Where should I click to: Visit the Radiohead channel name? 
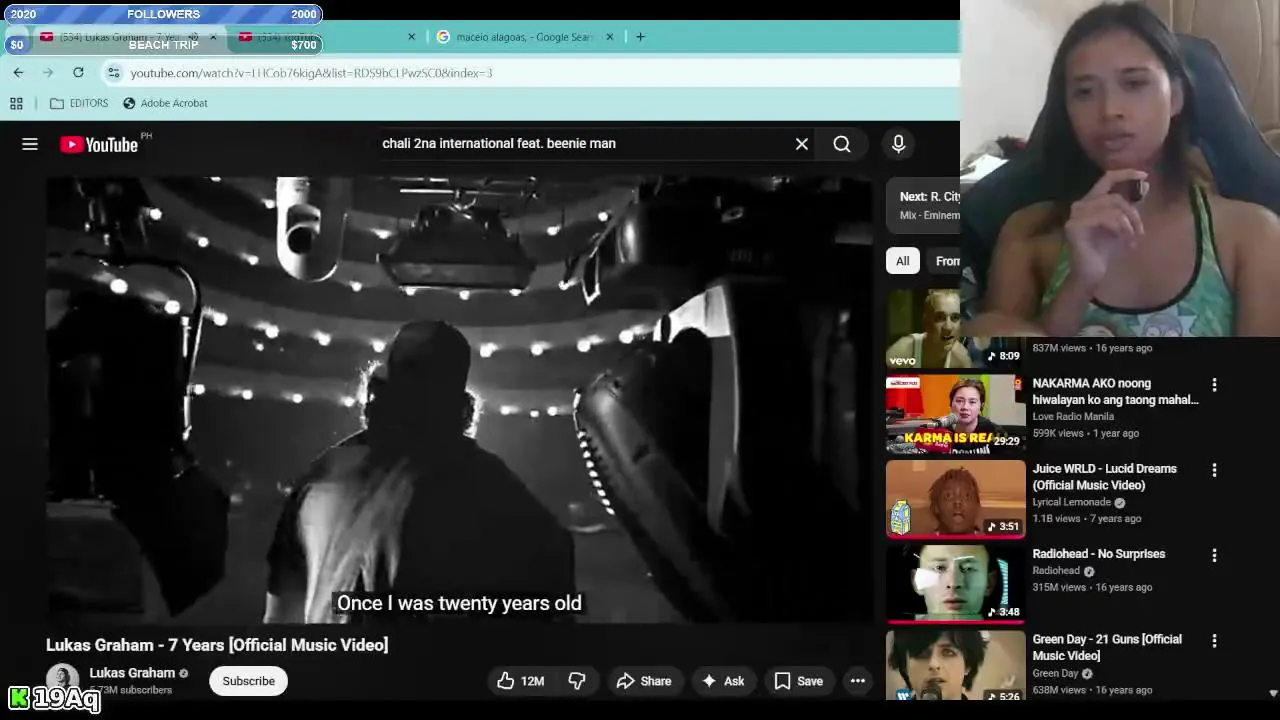click(x=1056, y=571)
